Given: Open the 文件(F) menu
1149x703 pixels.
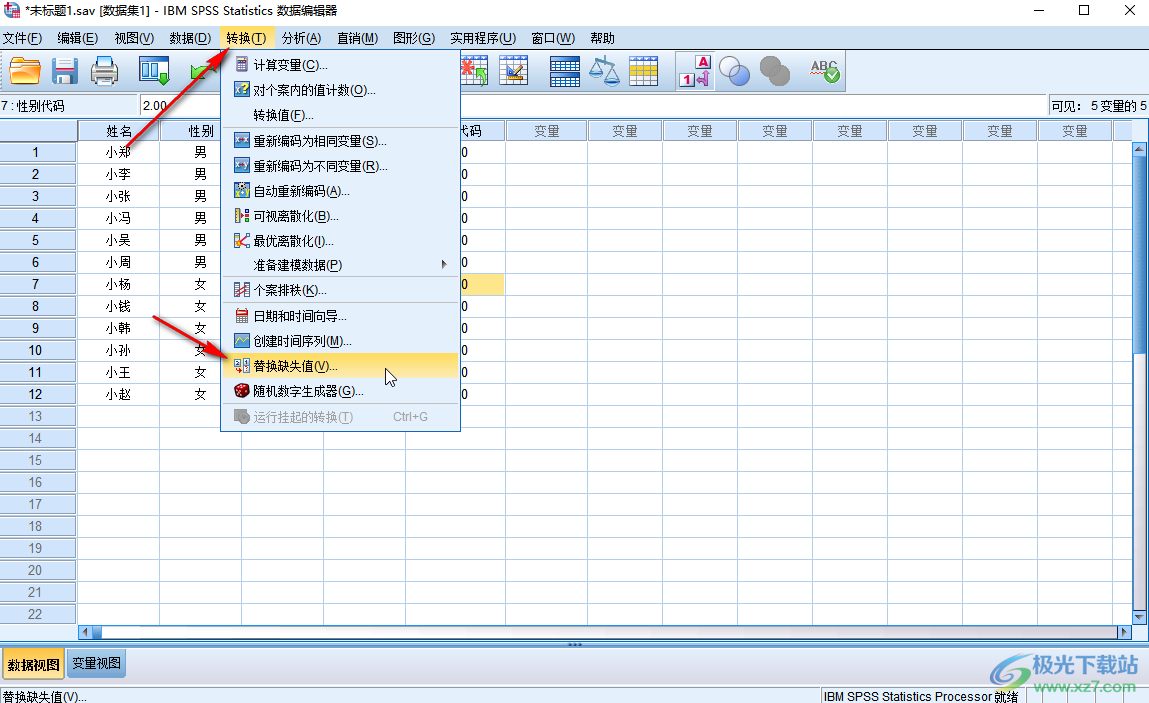Looking at the screenshot, I should tap(22, 38).
